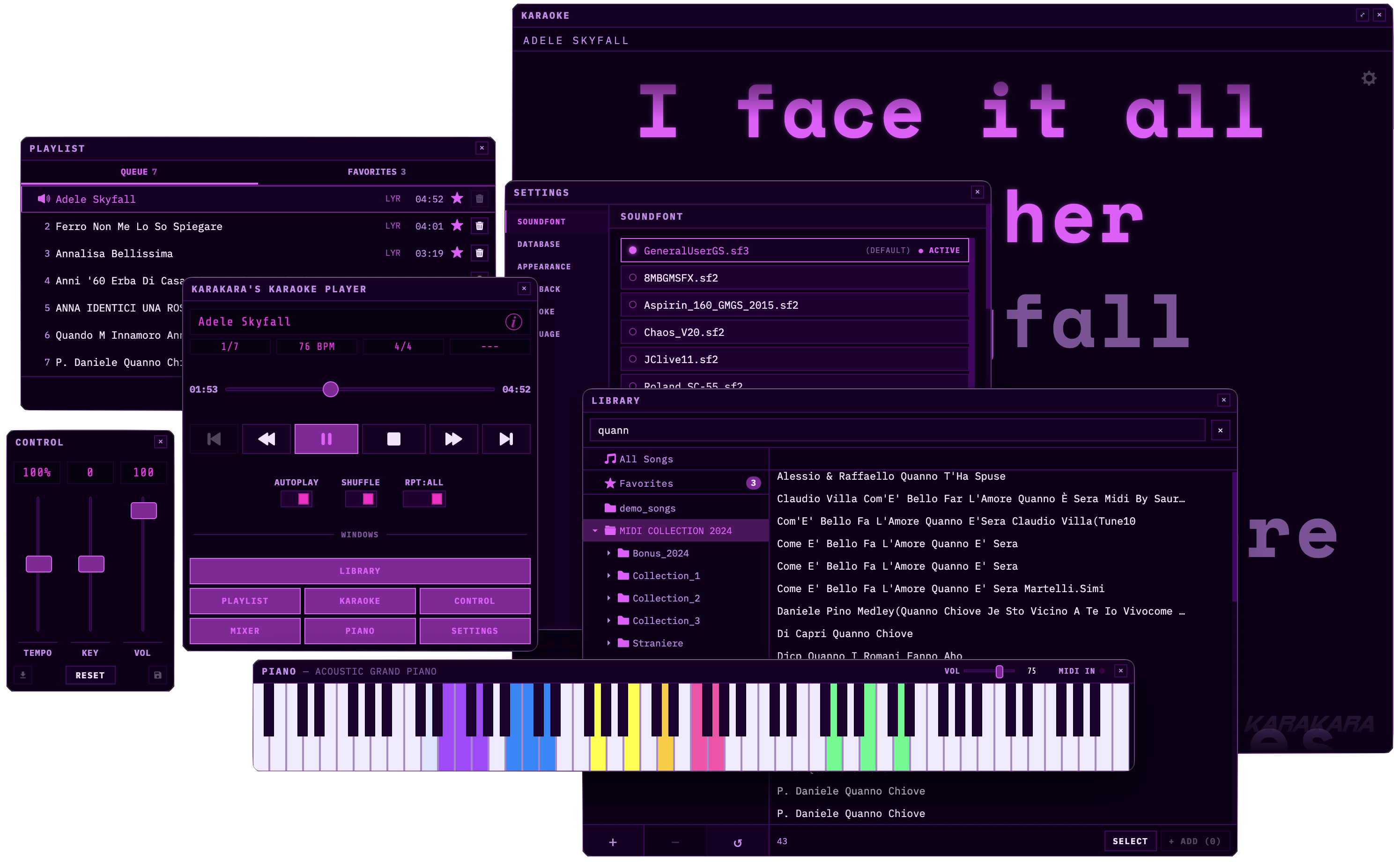Click the song position slider handle
This screenshot has height=862, width=1400.
tap(331, 389)
